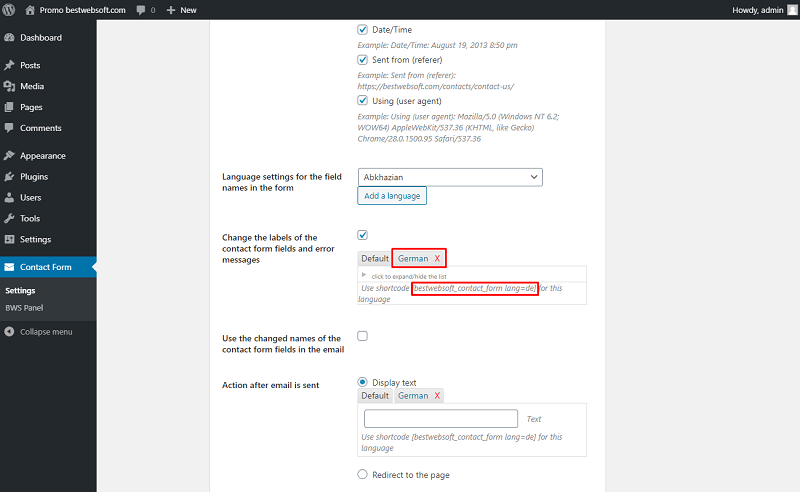The width and height of the screenshot is (800, 492).
Task: Toggle the Change the labels checkbox
Action: click(362, 235)
